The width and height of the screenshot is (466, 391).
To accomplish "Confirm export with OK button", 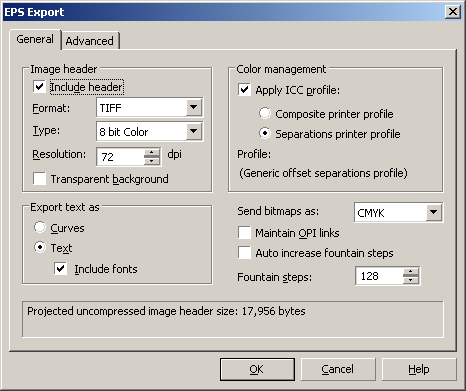I will pyautogui.click(x=257, y=369).
